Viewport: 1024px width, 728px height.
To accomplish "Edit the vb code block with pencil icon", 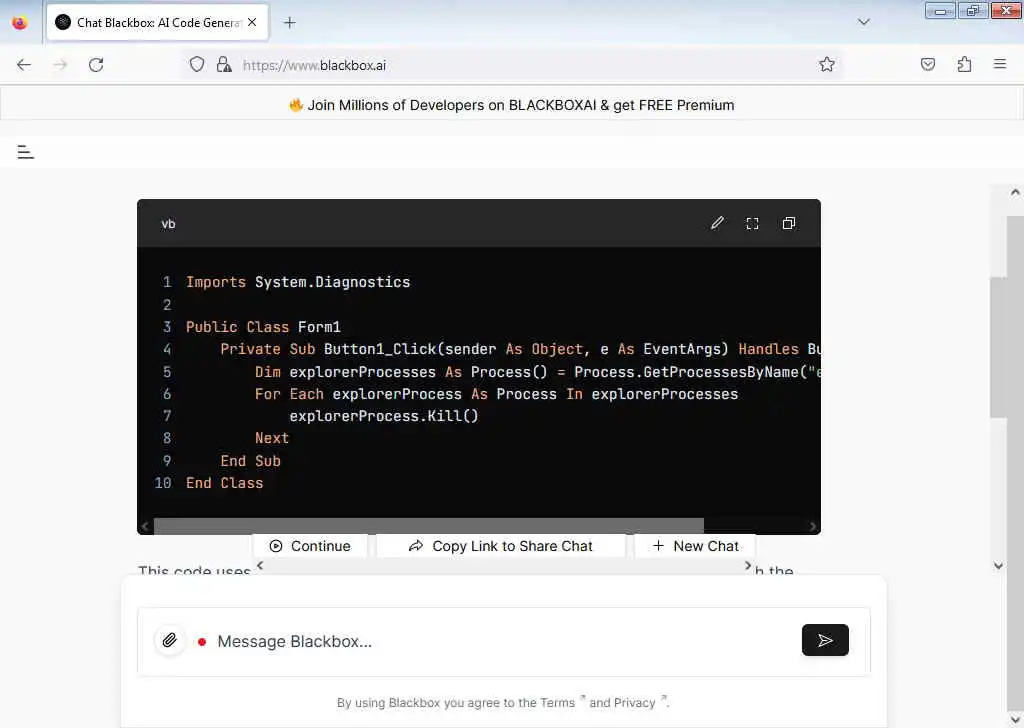I will pyautogui.click(x=717, y=223).
